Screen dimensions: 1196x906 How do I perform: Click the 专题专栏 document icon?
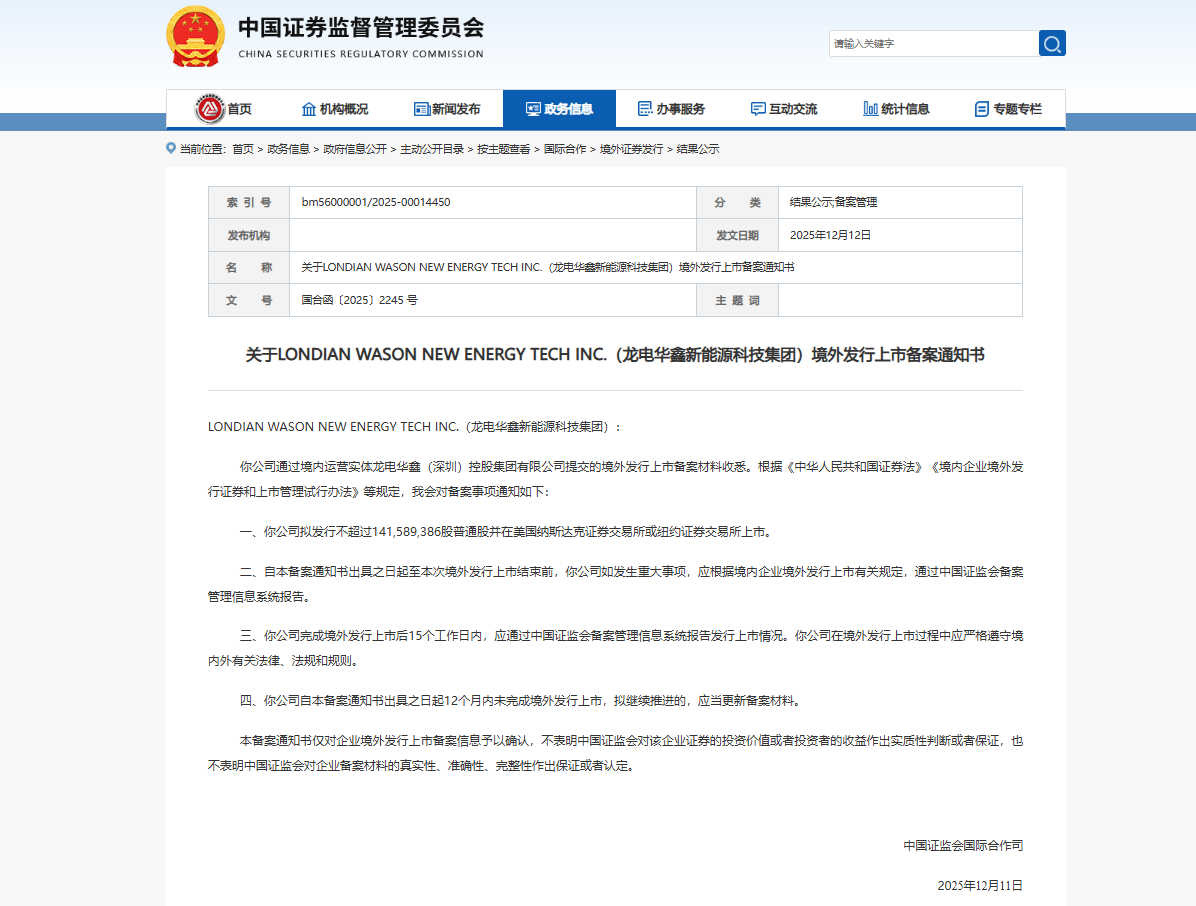point(984,109)
